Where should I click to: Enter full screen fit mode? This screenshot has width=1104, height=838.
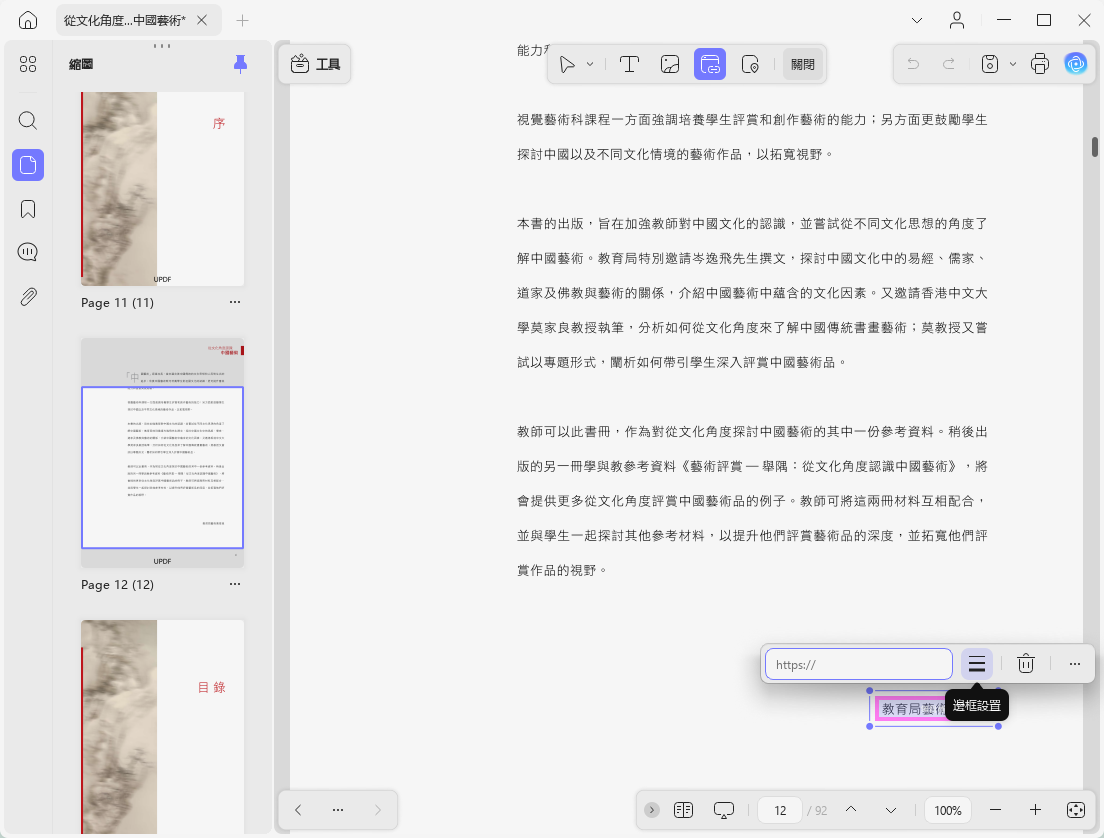[1076, 810]
